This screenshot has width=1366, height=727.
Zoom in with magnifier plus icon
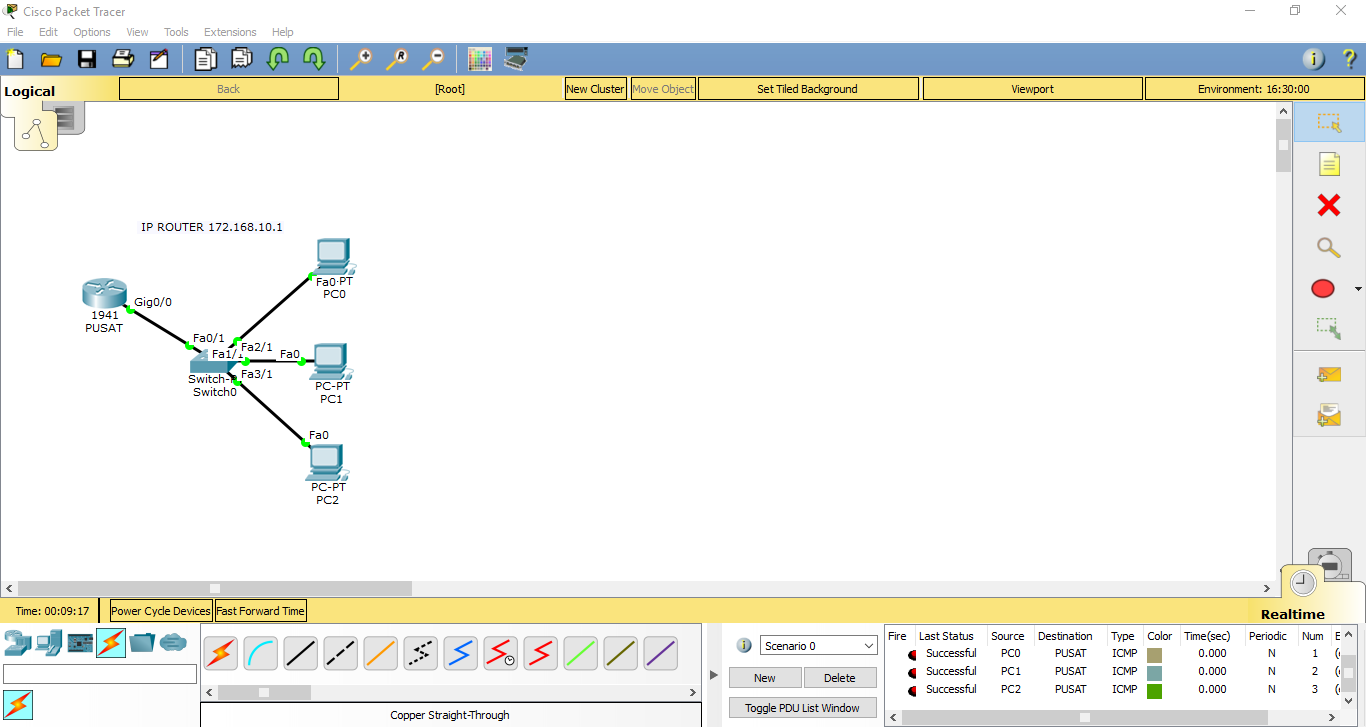coord(360,59)
